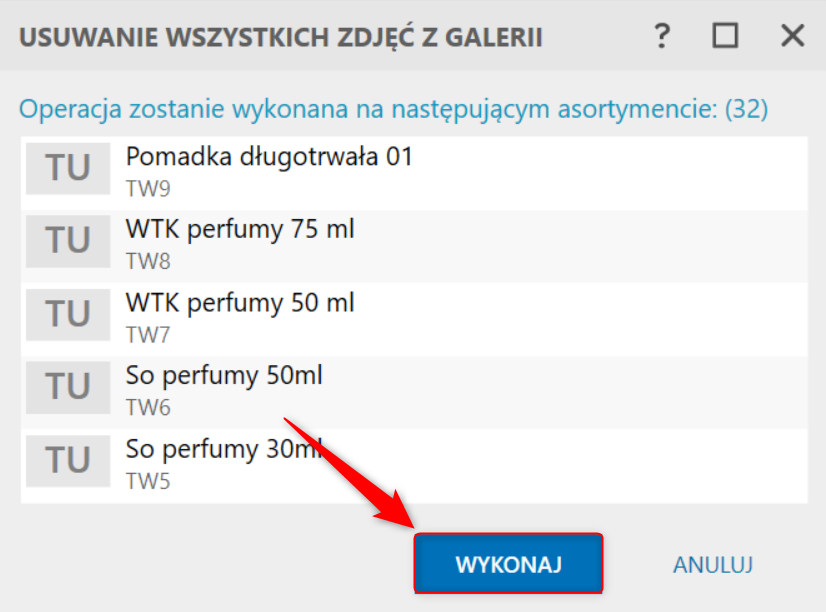Click the TW9 product code

148,189
